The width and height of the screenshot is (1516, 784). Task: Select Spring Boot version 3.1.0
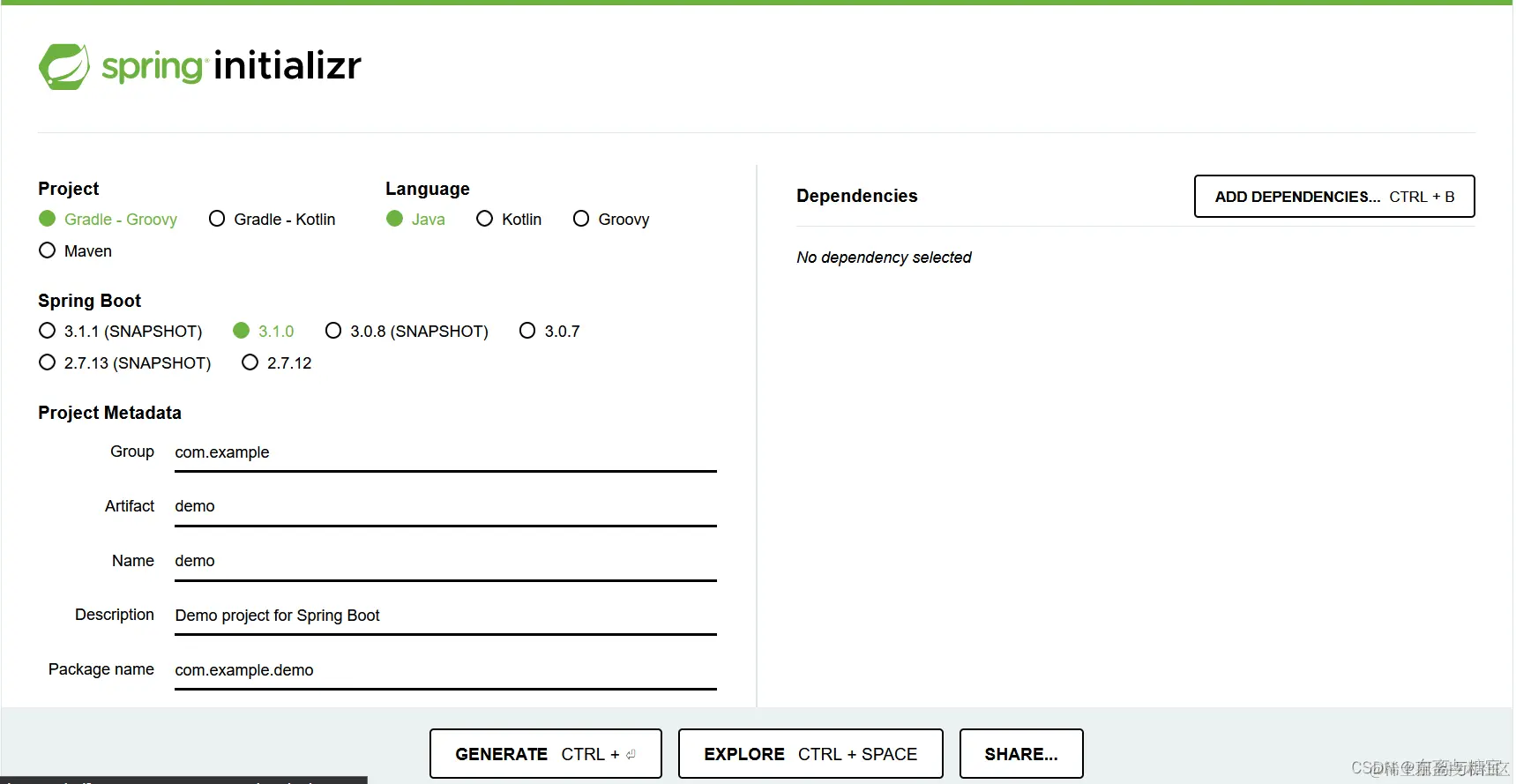pyautogui.click(x=264, y=331)
